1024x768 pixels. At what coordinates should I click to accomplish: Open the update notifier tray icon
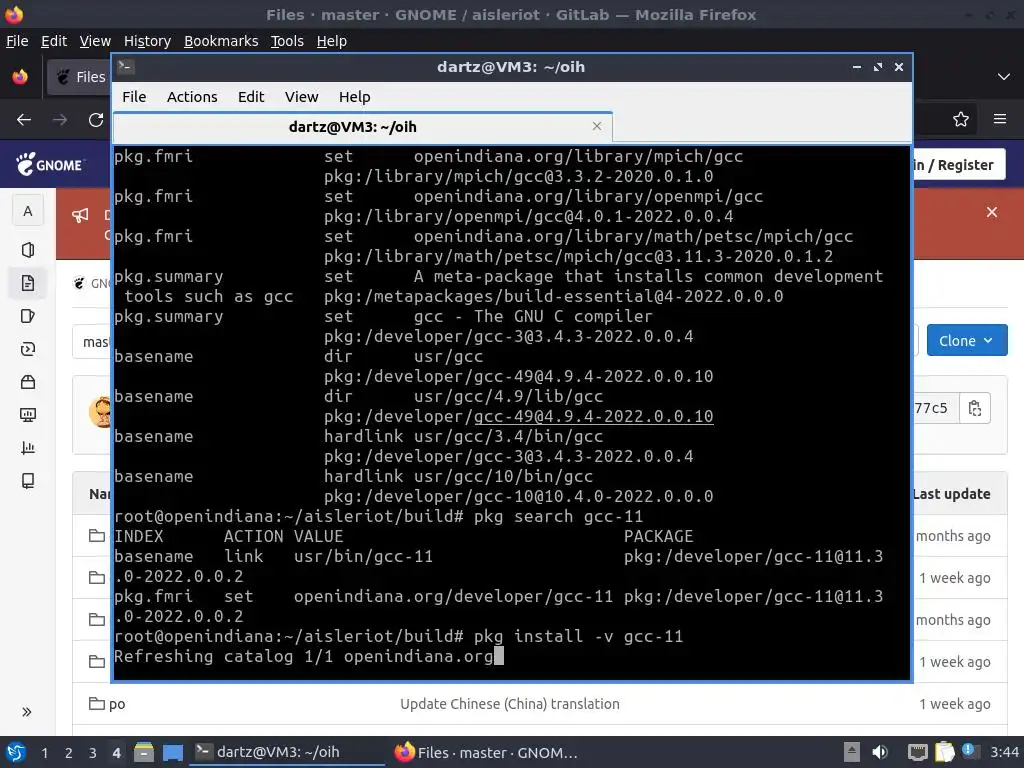pyautogui.click(x=969, y=751)
